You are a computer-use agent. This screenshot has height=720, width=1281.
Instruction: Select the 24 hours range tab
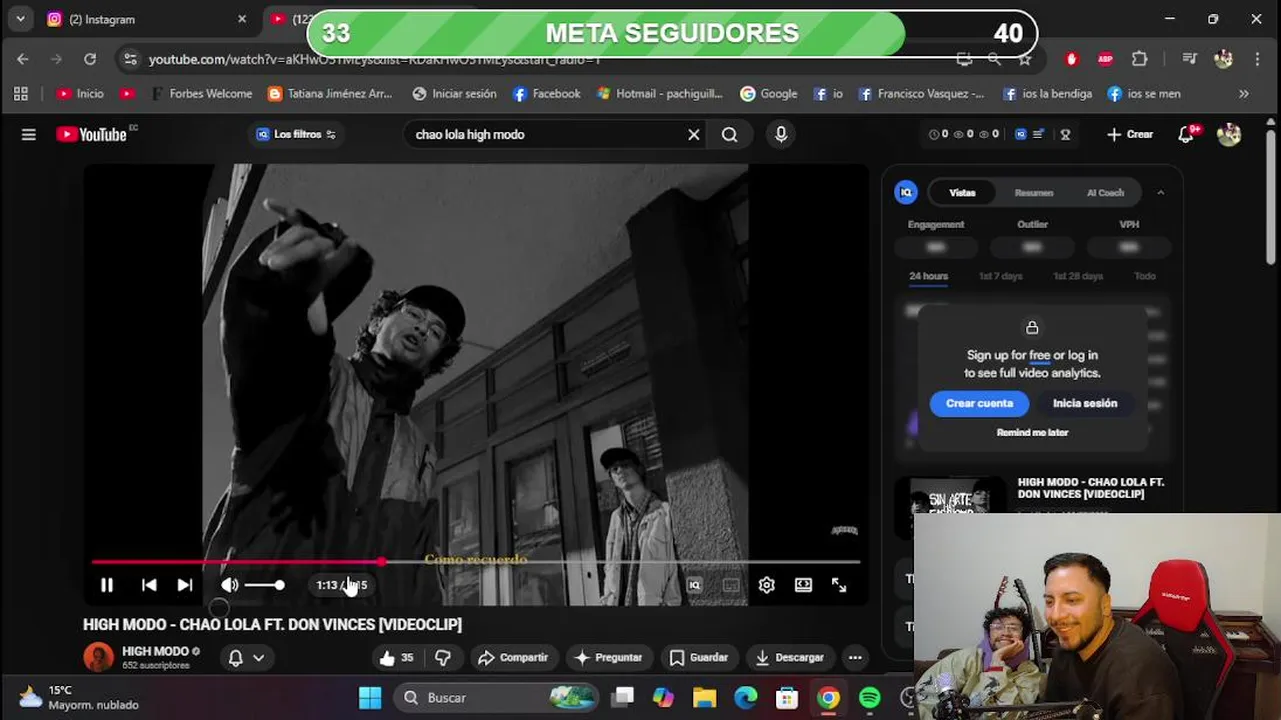tap(928, 276)
